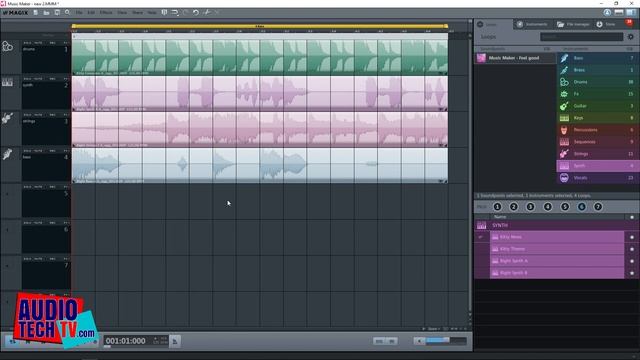Select Sequences instrument category
Screen dimensions: 640x360
tap(597, 142)
